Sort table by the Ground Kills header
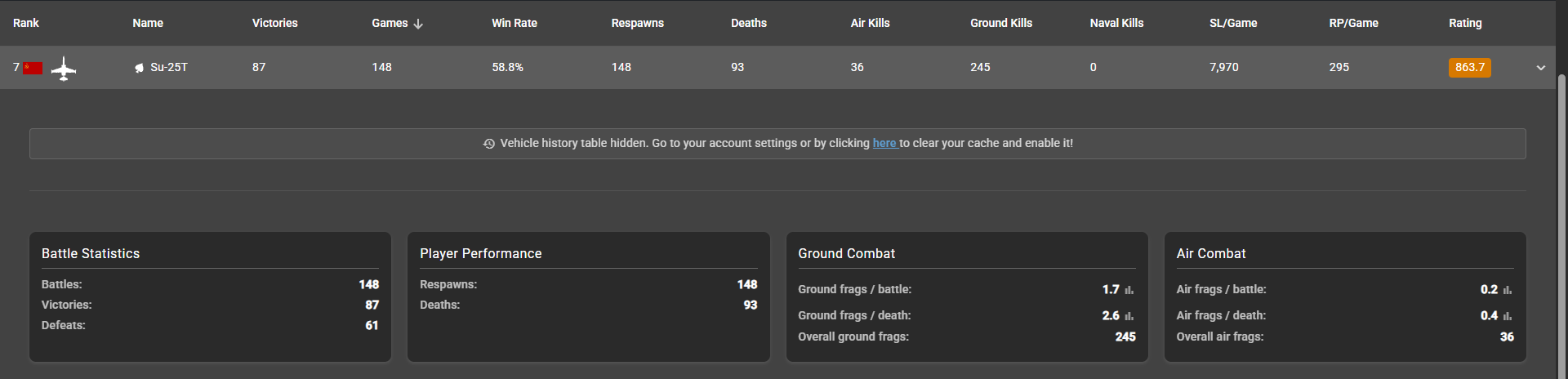This screenshot has width=1568, height=379. pyautogui.click(x=1000, y=23)
